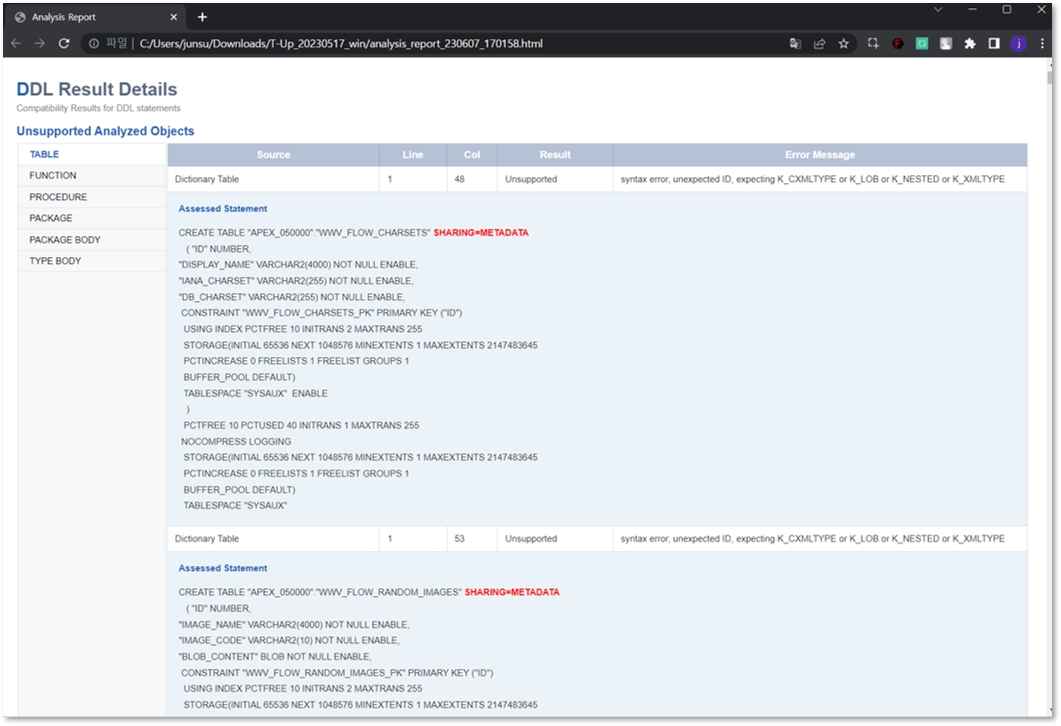Screen dimensions: 1061x726
Task: Open the share page icon
Action: pos(819,44)
